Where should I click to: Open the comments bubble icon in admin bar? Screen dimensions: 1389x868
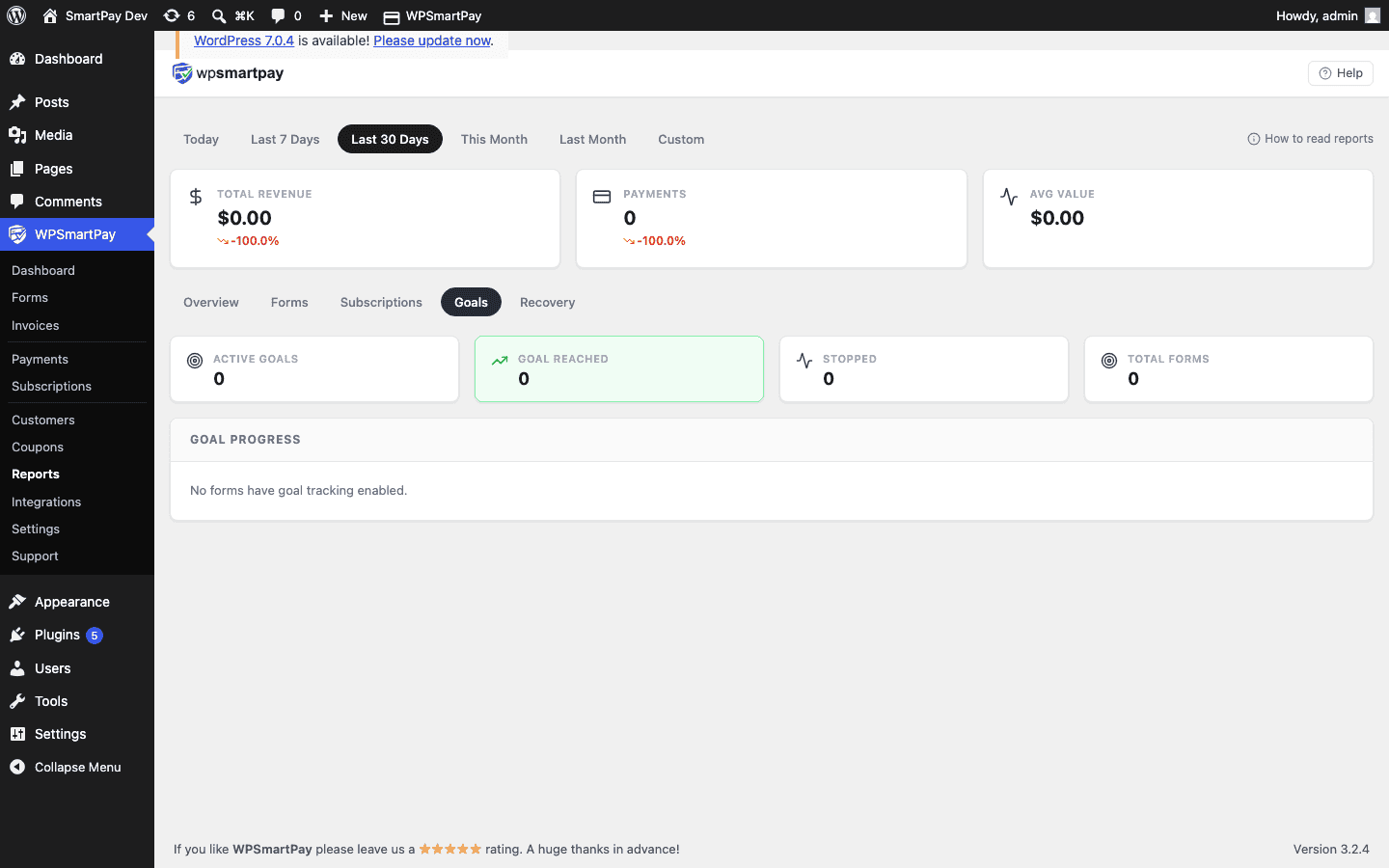point(278,15)
